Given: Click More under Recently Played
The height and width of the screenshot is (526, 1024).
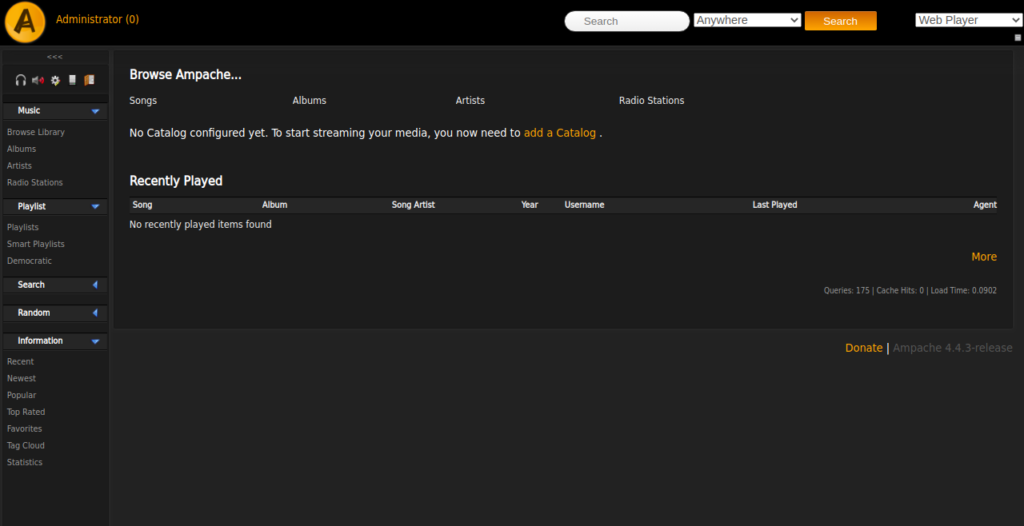Looking at the screenshot, I should pyautogui.click(x=984, y=257).
